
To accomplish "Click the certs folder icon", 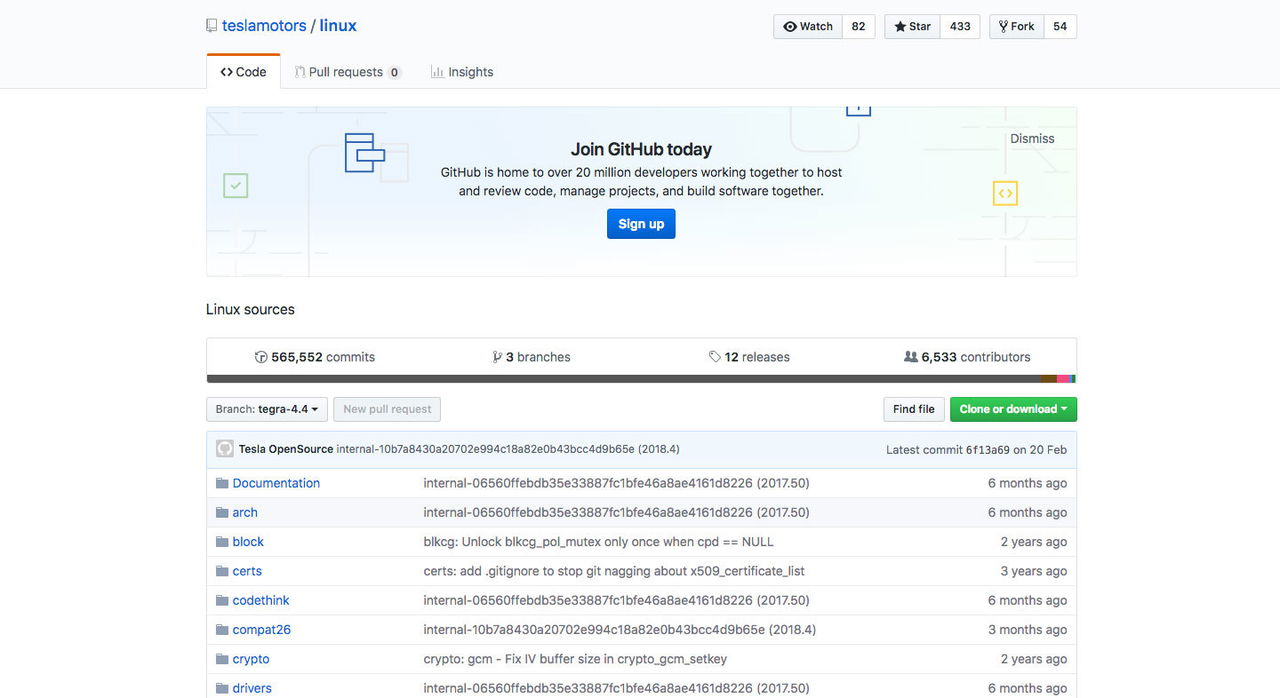I will click(222, 571).
